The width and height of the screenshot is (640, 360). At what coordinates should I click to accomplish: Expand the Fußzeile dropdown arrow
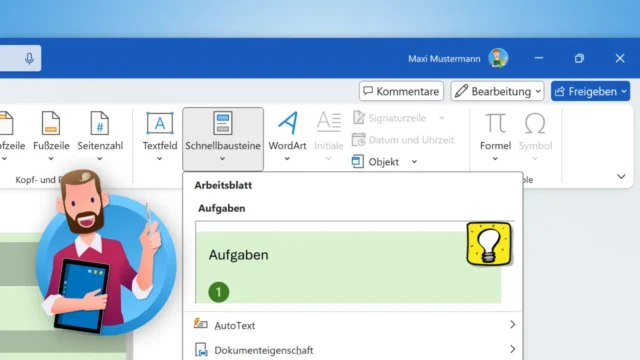point(51,159)
